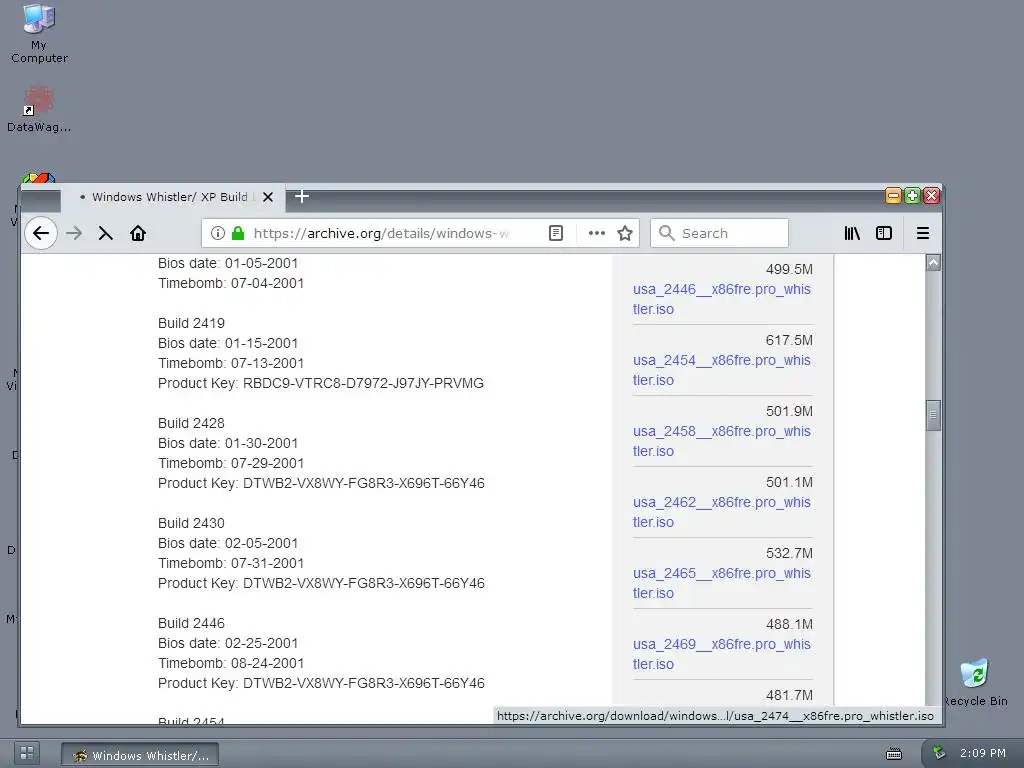Screen dimensions: 1024x768
Task: Click 'Timebomb: 07-13-2001' line
Action: [231, 363]
